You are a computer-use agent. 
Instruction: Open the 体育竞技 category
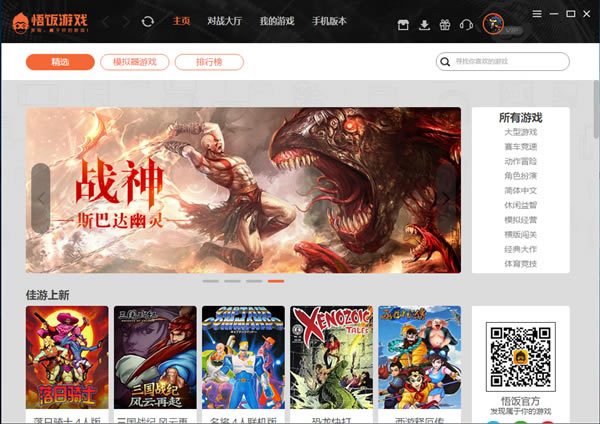(520, 264)
